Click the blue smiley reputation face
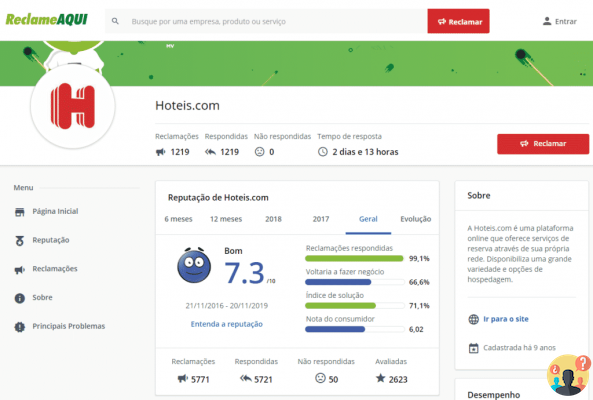 194,265
